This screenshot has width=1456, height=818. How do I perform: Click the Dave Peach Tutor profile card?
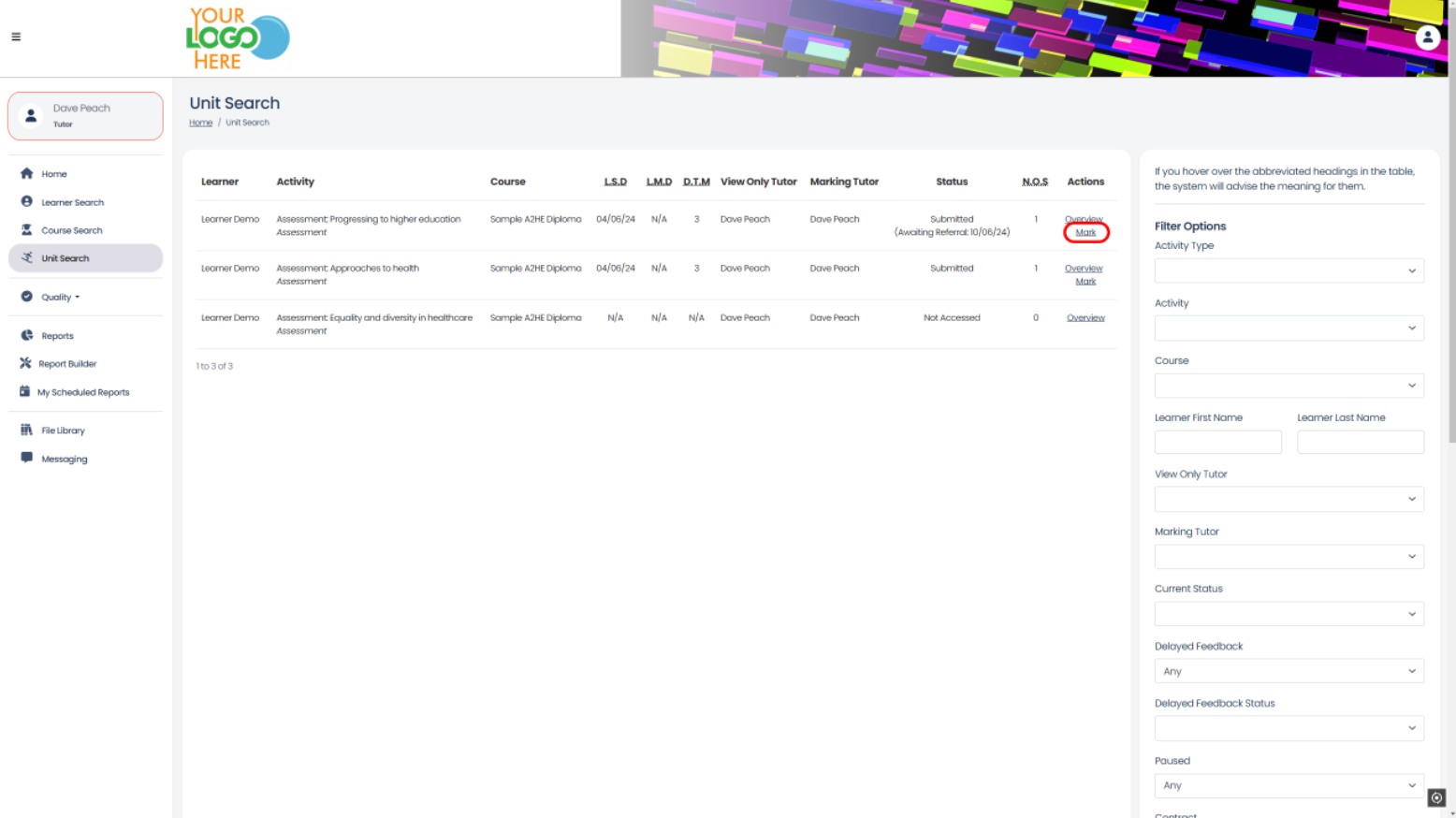85,116
